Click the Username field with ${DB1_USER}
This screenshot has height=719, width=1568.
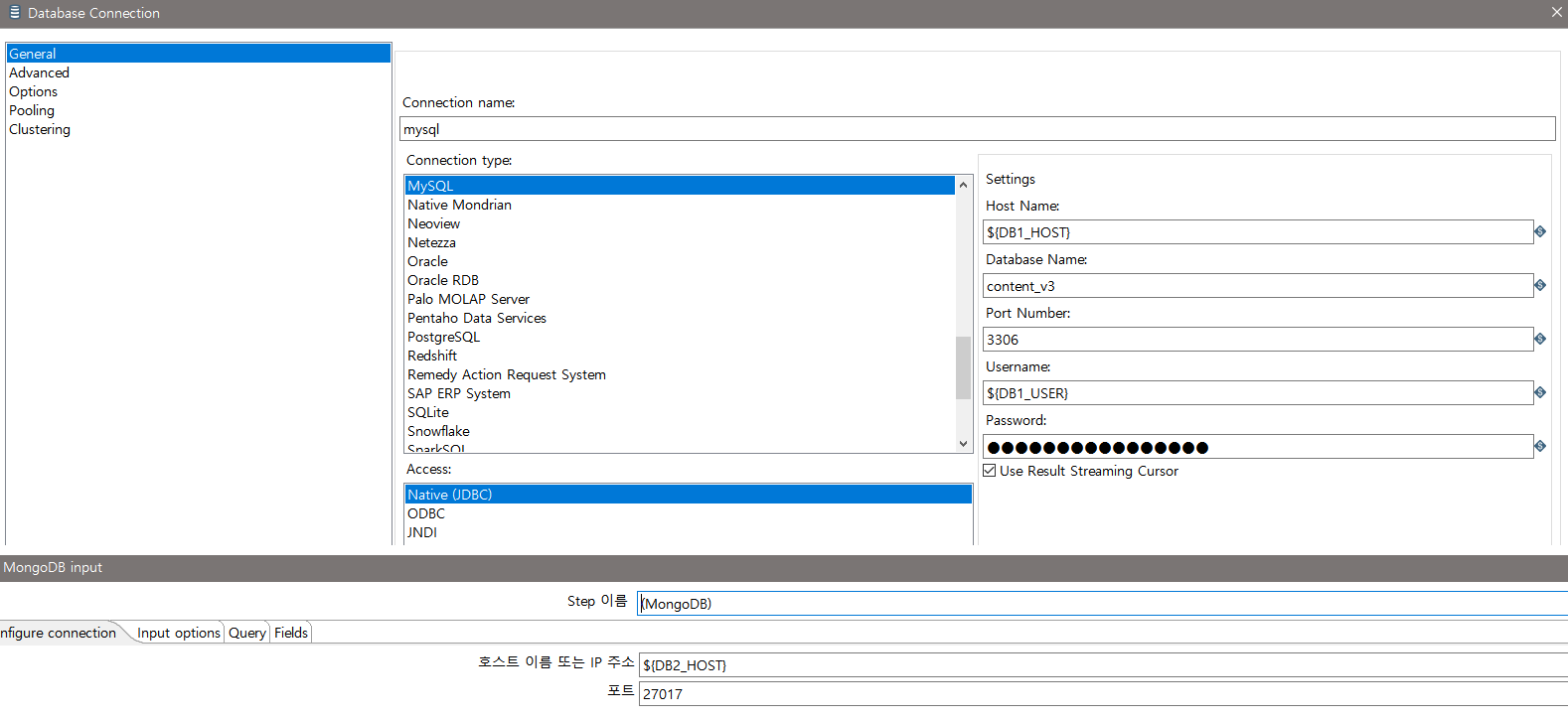[1258, 393]
